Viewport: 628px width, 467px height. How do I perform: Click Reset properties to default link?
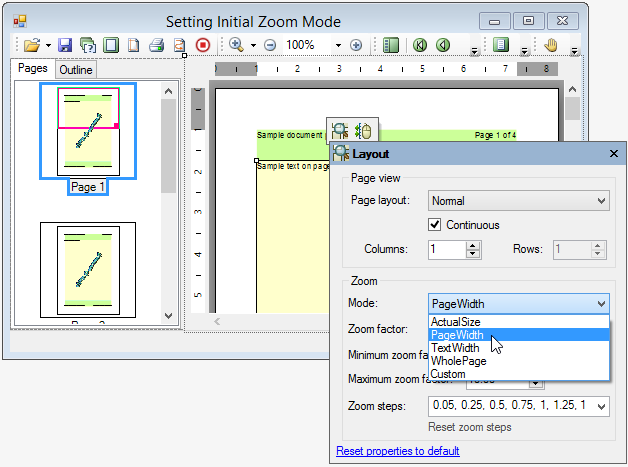[x=397, y=451]
